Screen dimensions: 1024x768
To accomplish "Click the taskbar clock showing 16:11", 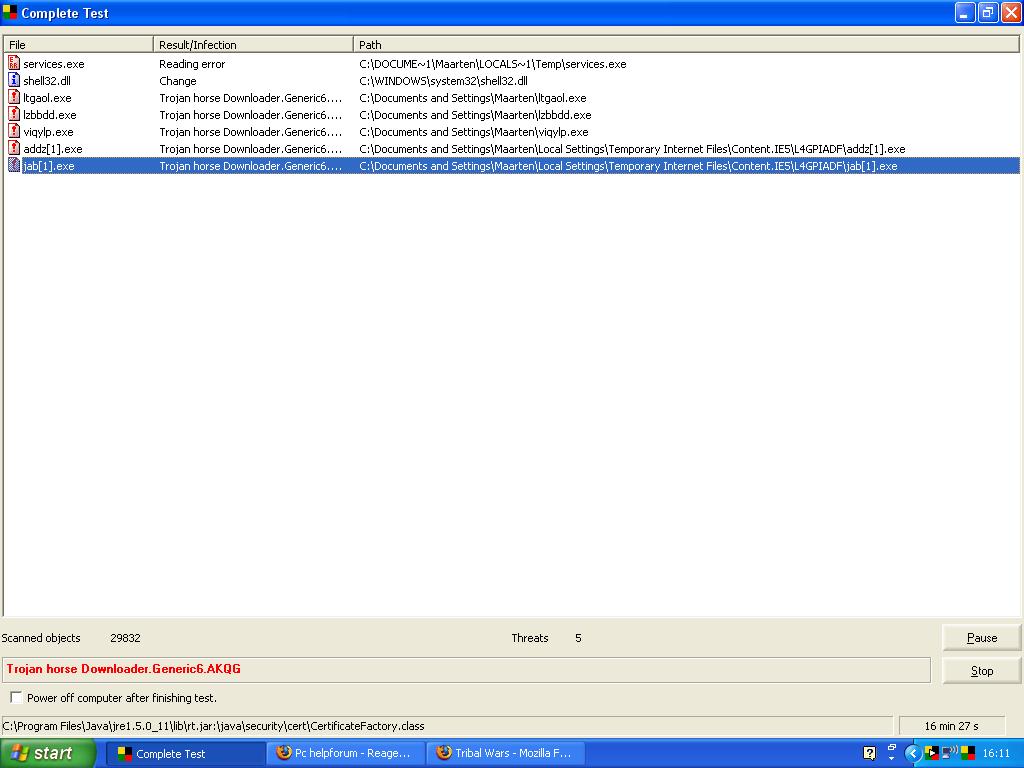I will (996, 753).
